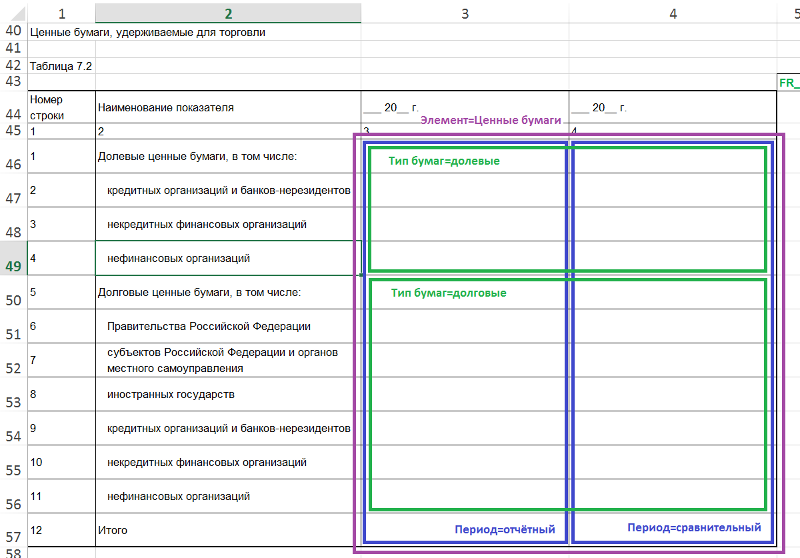Click line number '10' cell in sheet row 55

tap(61, 462)
